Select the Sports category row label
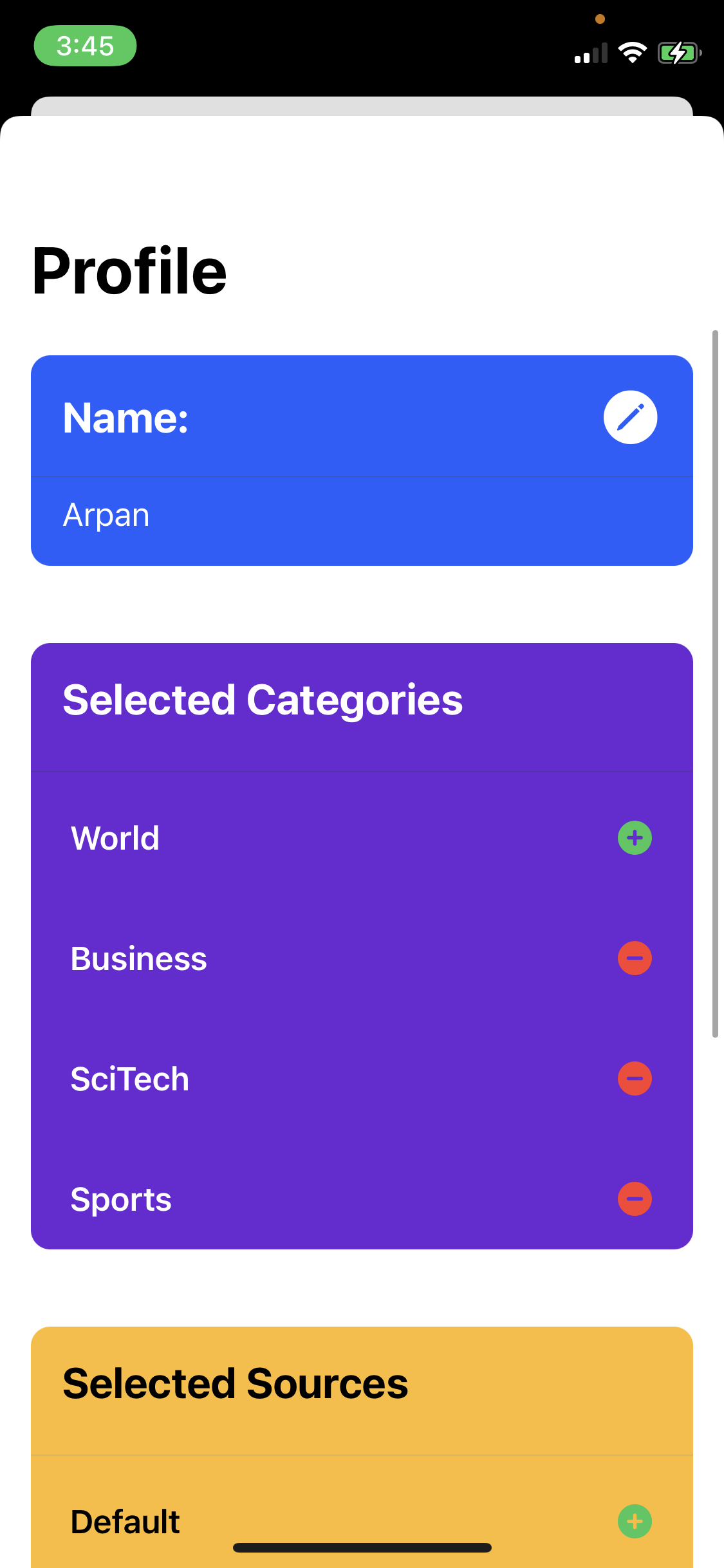Viewport: 724px width, 1568px height. pos(121,1200)
